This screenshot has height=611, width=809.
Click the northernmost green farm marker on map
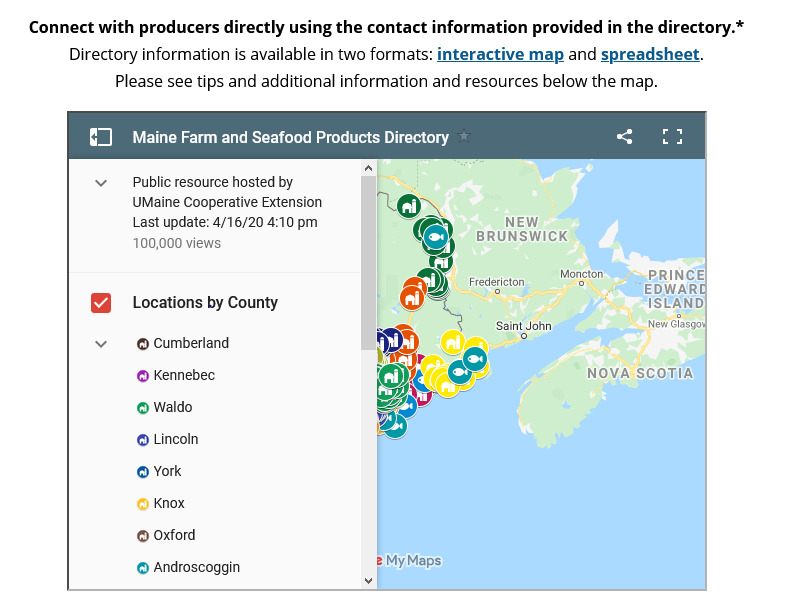pos(409,206)
